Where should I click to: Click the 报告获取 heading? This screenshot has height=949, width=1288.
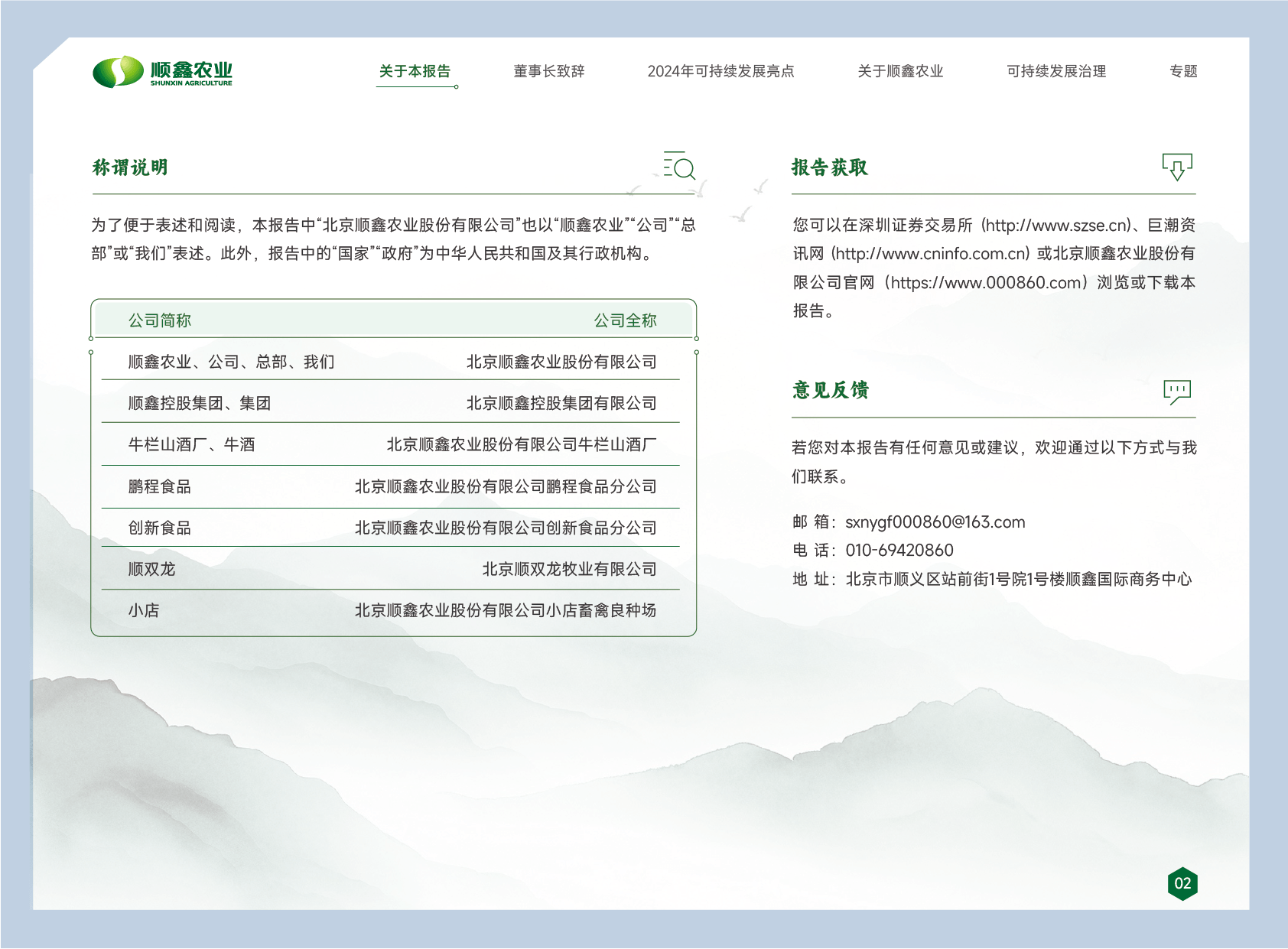(x=830, y=167)
